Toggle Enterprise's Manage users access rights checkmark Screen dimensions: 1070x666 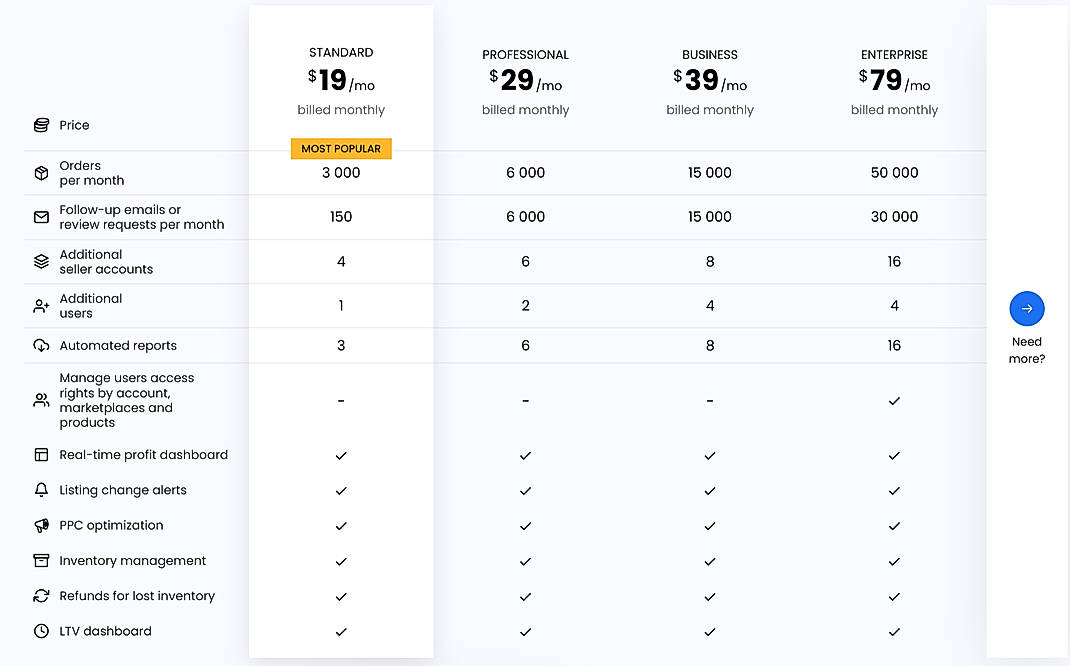point(894,400)
